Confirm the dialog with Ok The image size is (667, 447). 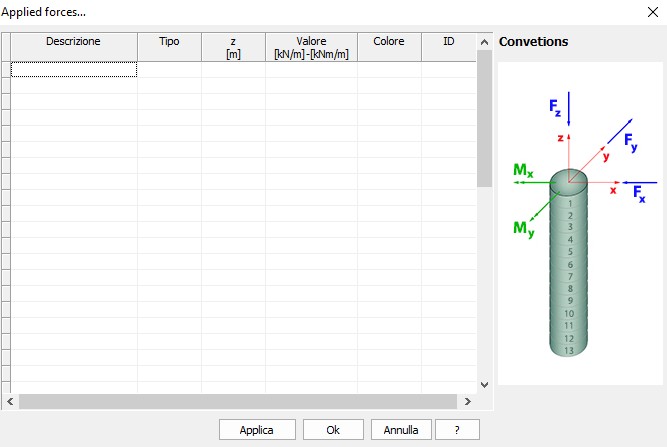click(x=332, y=429)
